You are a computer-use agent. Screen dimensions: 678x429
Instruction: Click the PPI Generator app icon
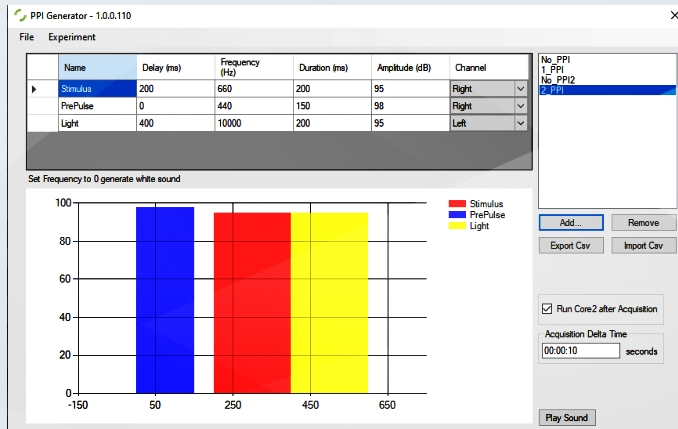[10, 14]
